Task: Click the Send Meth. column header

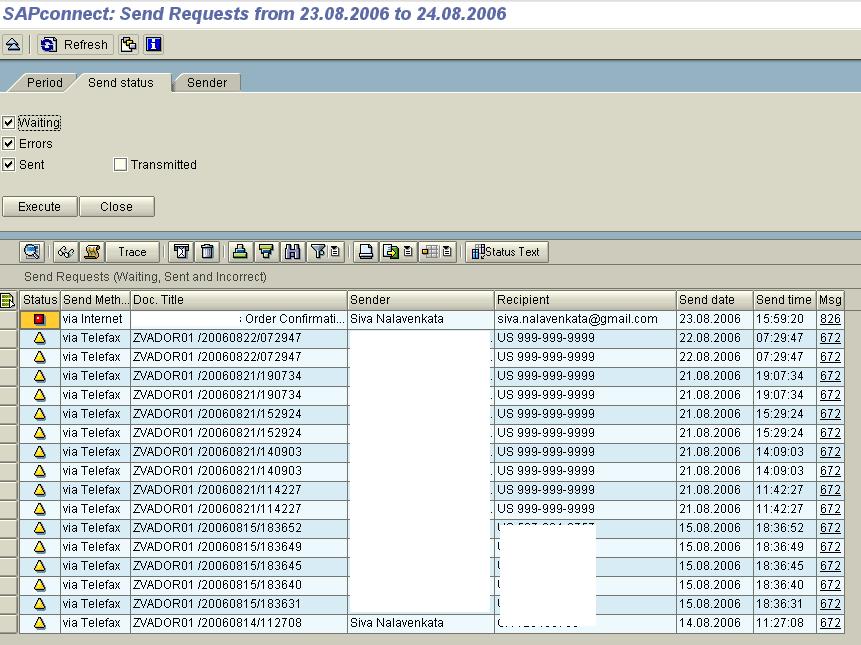Action: click(96, 300)
